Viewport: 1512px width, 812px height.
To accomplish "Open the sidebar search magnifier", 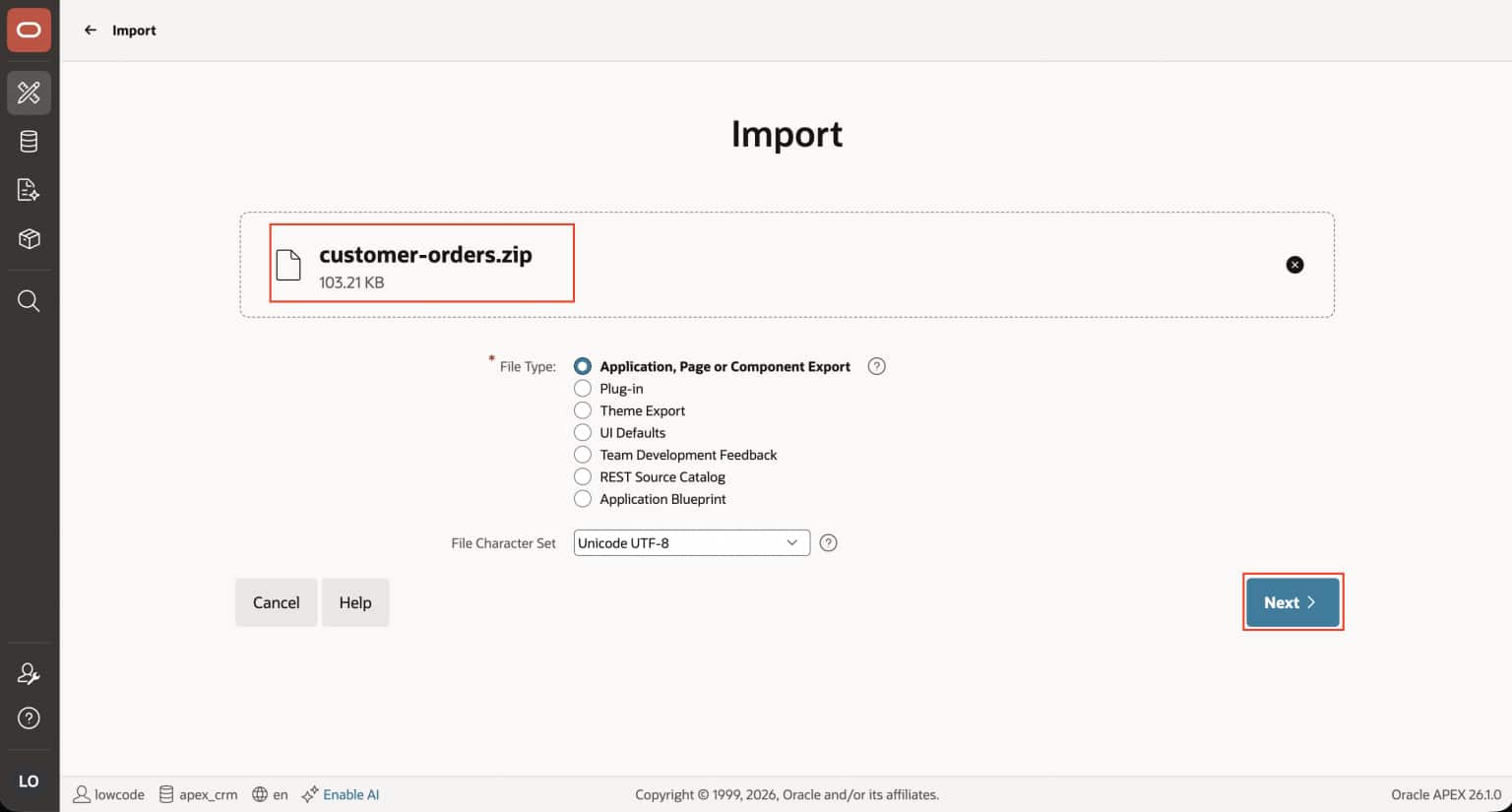I will 29,300.
